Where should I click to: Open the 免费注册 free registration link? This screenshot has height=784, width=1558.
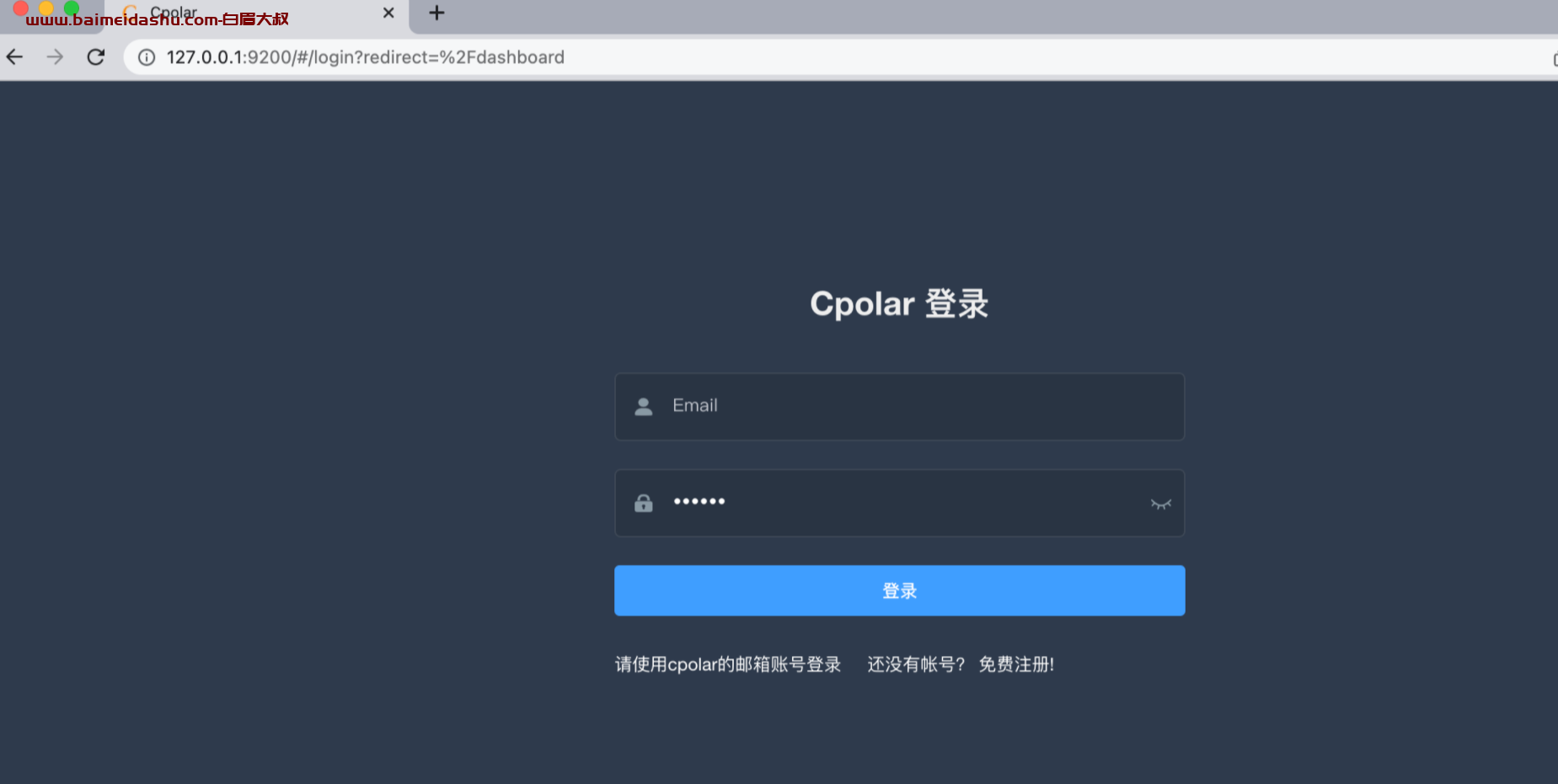click(x=1016, y=664)
